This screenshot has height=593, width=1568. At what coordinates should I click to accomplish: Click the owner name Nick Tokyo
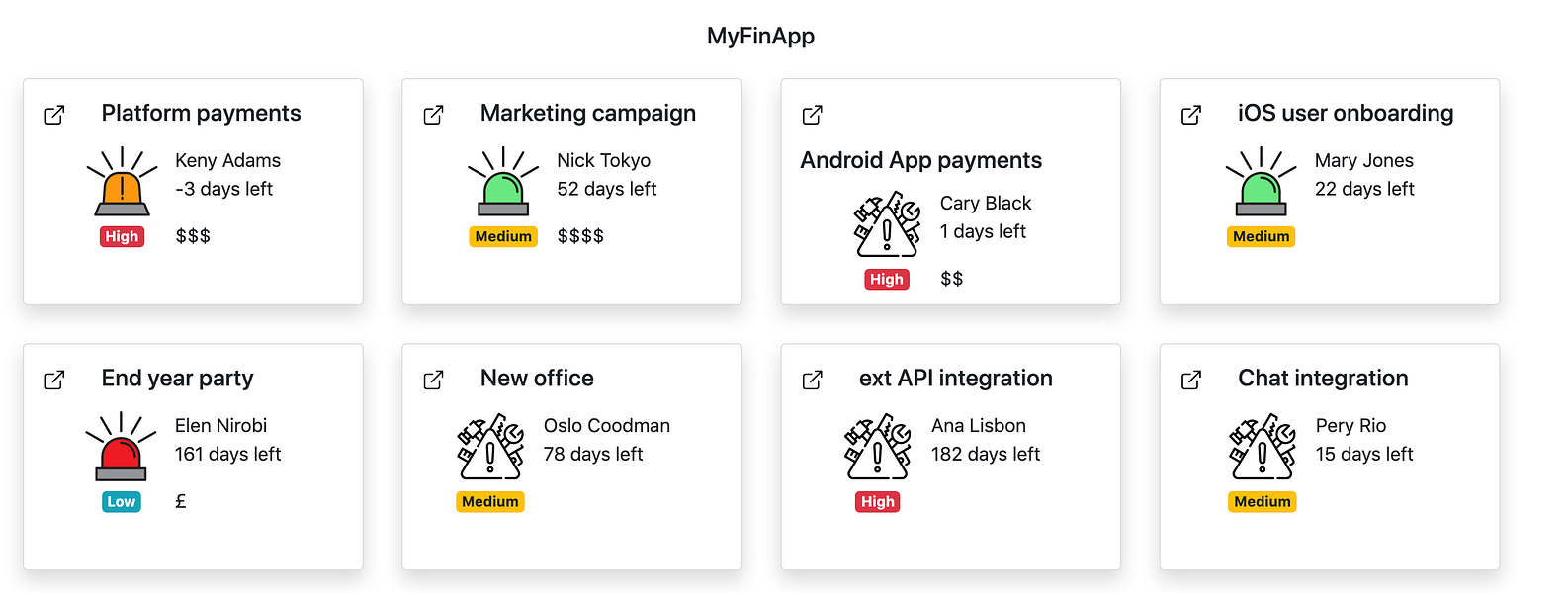[x=604, y=160]
